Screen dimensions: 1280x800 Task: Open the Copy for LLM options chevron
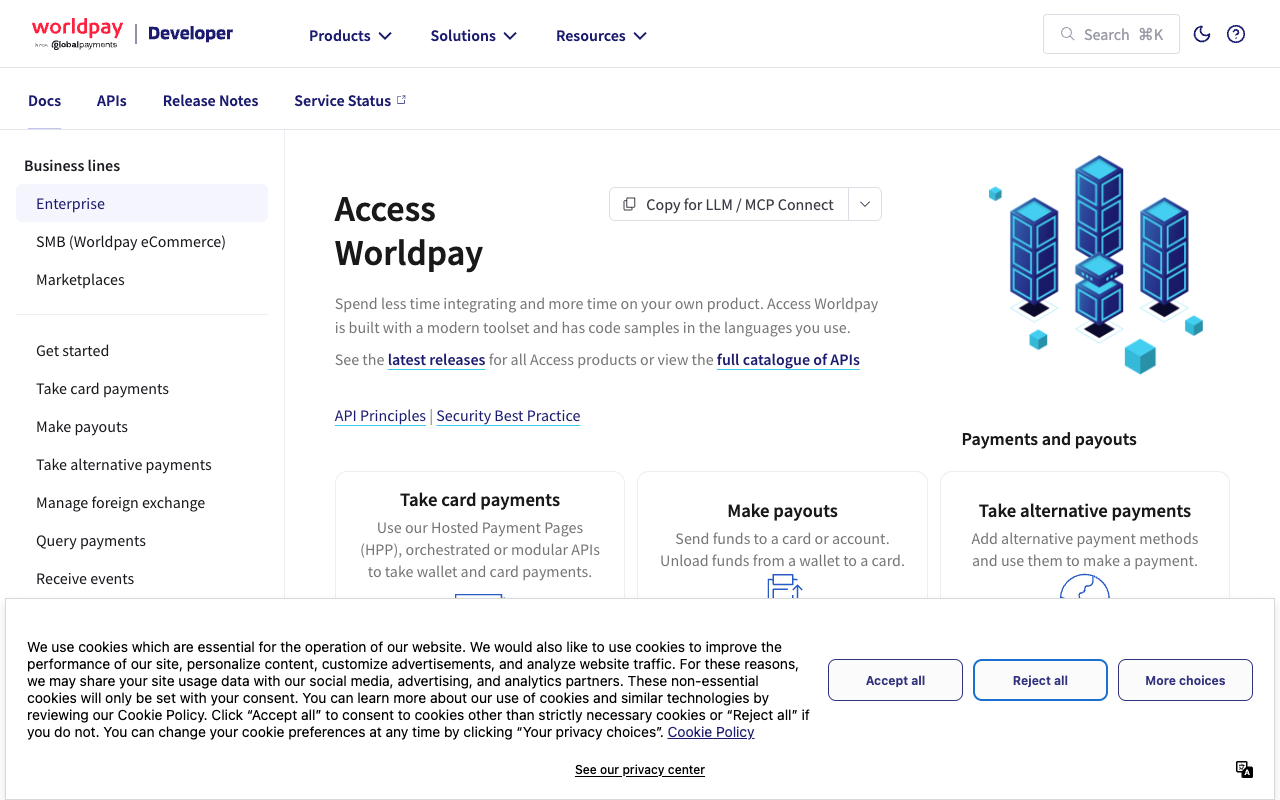865,204
